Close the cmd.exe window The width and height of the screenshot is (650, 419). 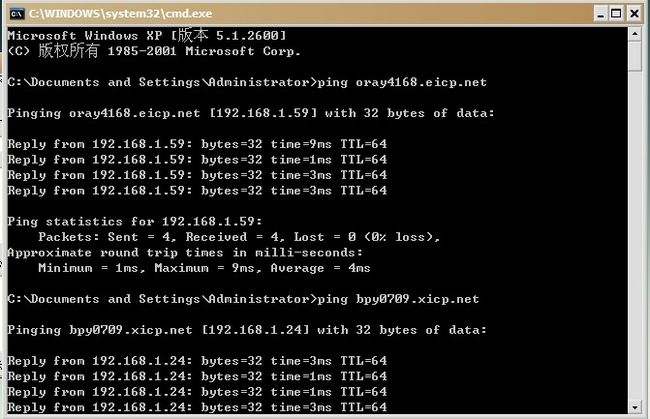(634, 14)
